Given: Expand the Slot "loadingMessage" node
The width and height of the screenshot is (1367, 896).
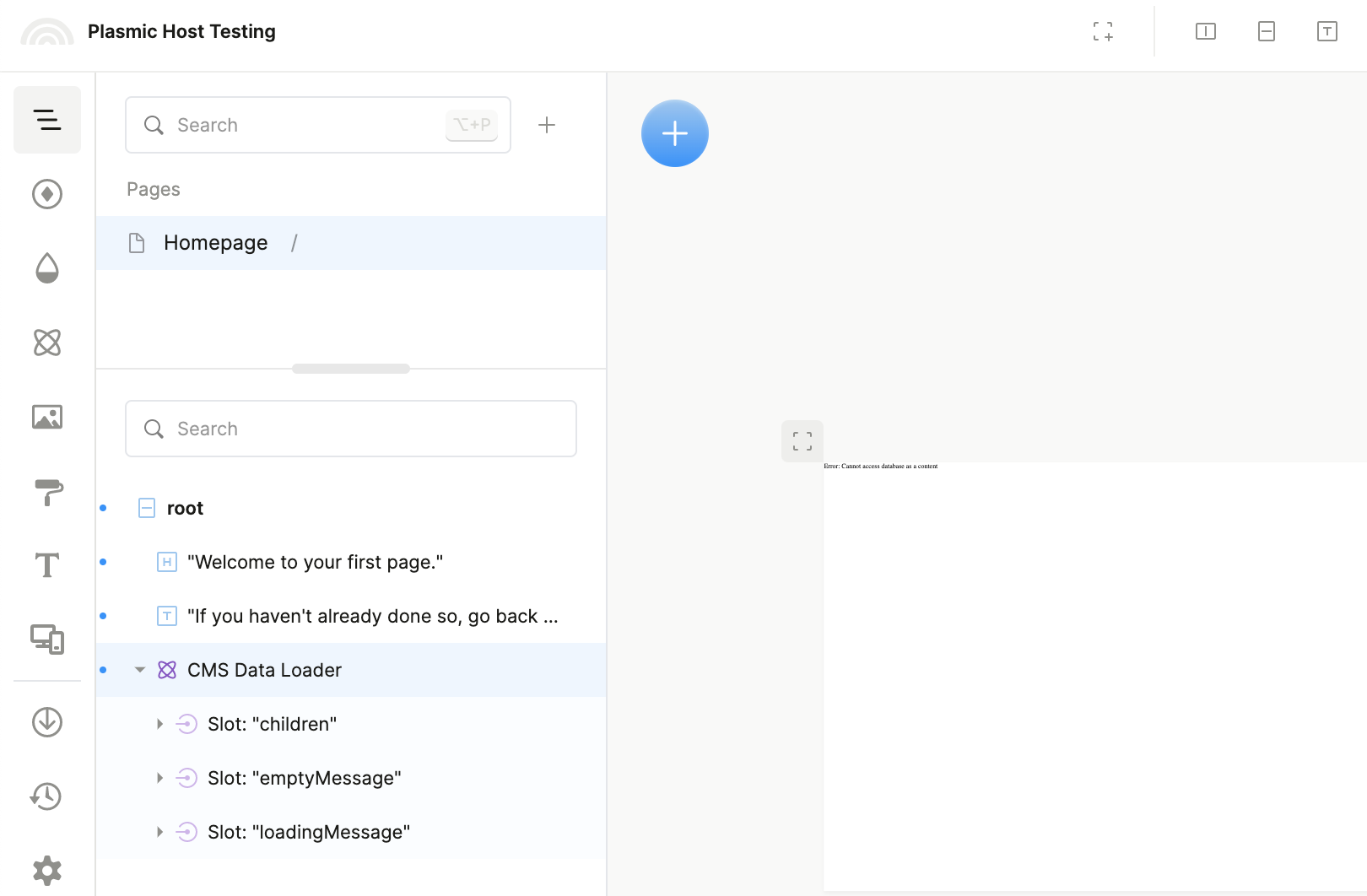Looking at the screenshot, I should tap(159, 832).
